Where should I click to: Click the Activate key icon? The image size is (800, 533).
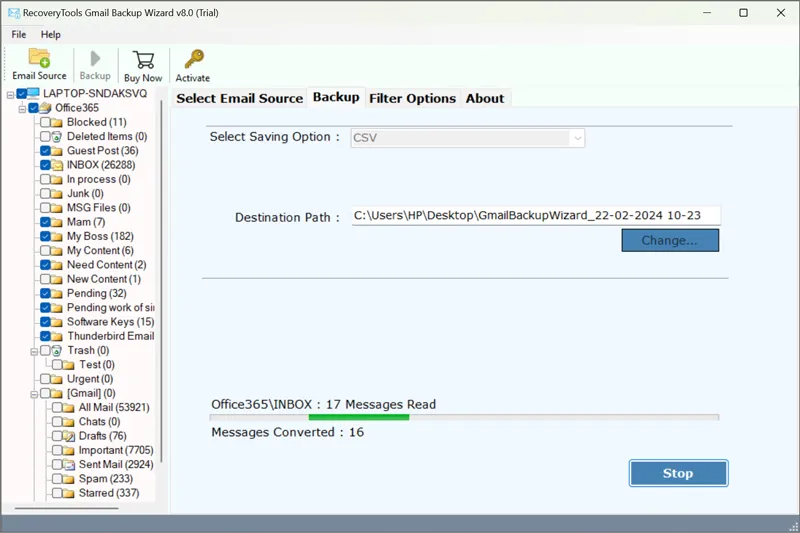pos(193,59)
